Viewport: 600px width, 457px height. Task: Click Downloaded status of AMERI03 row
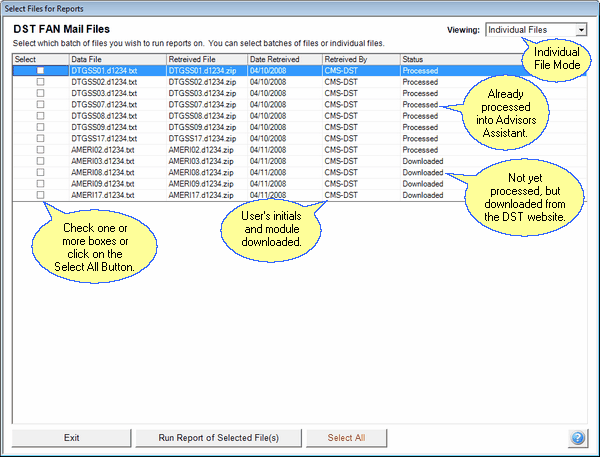coord(423,161)
